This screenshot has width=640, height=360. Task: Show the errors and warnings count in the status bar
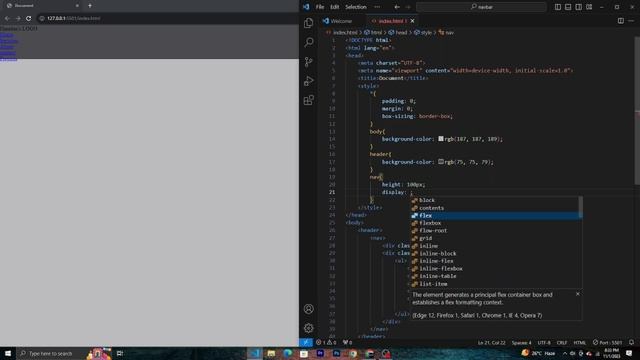[x=326, y=342]
